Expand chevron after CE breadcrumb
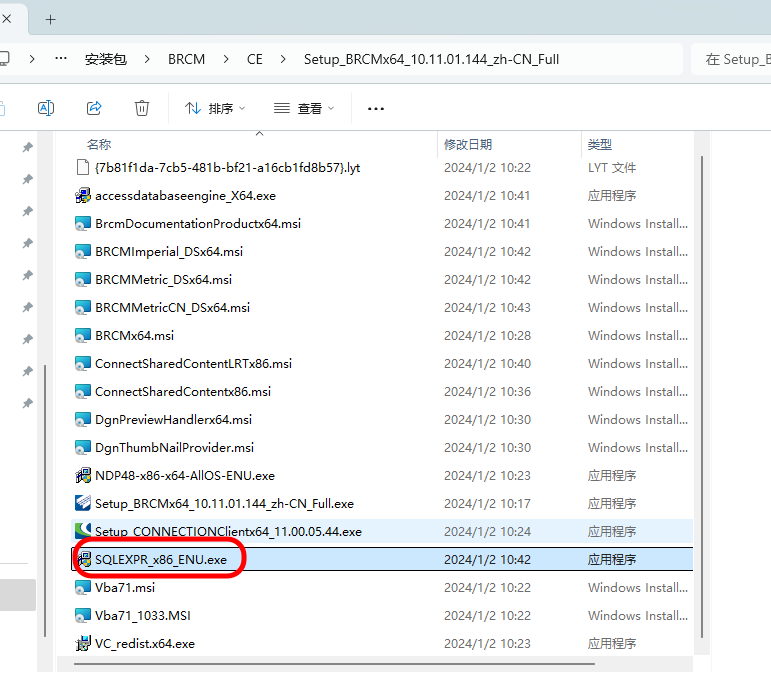771x675 pixels. [283, 59]
